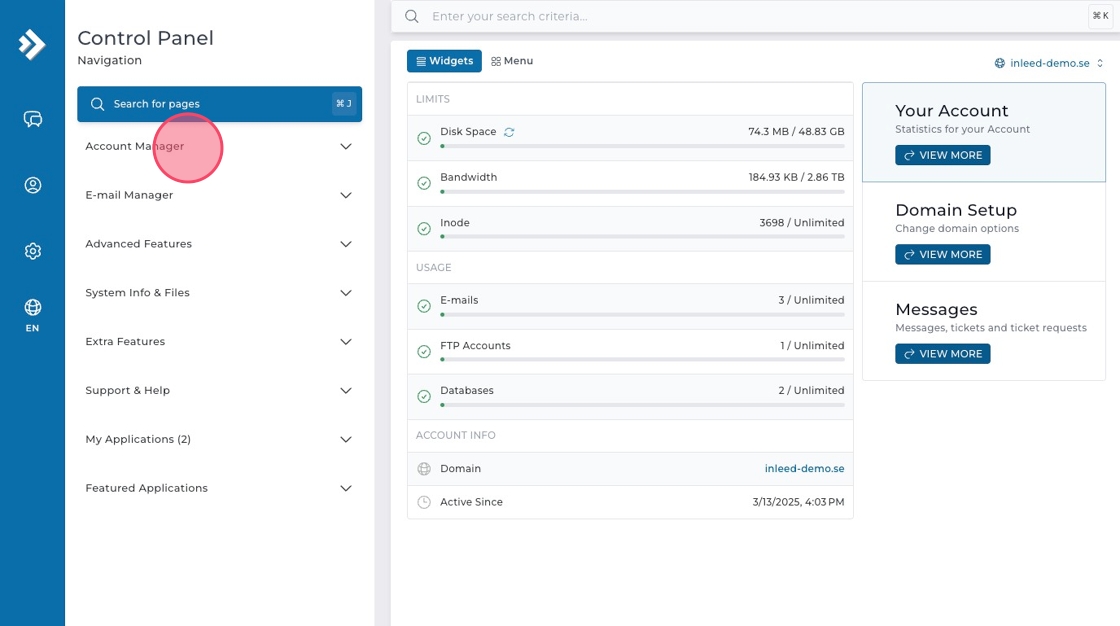Open the messages chat bubble icon

(x=32, y=119)
